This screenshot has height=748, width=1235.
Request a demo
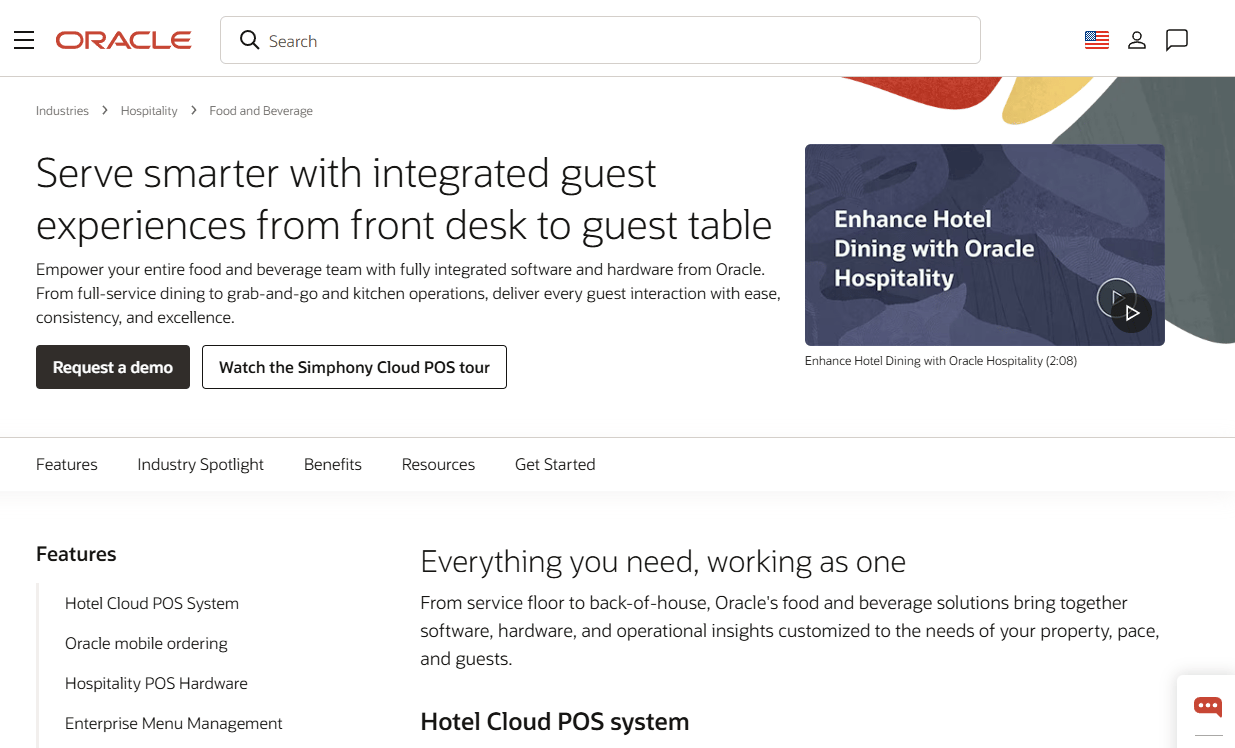tap(113, 367)
